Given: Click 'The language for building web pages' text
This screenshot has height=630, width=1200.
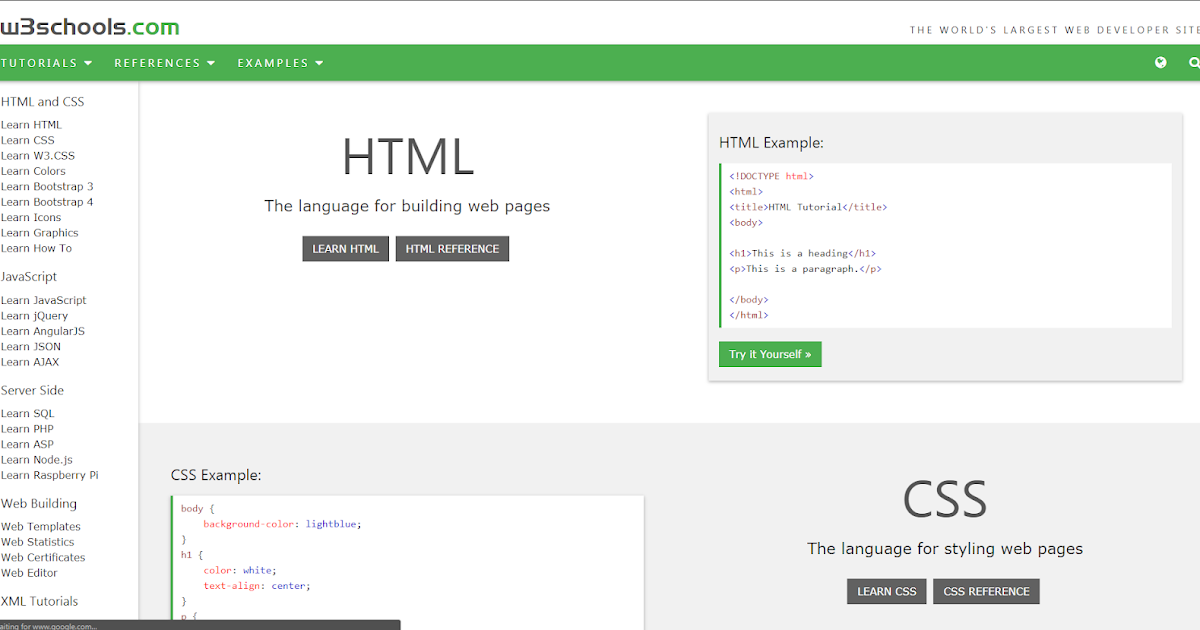Looking at the screenshot, I should tap(407, 206).
